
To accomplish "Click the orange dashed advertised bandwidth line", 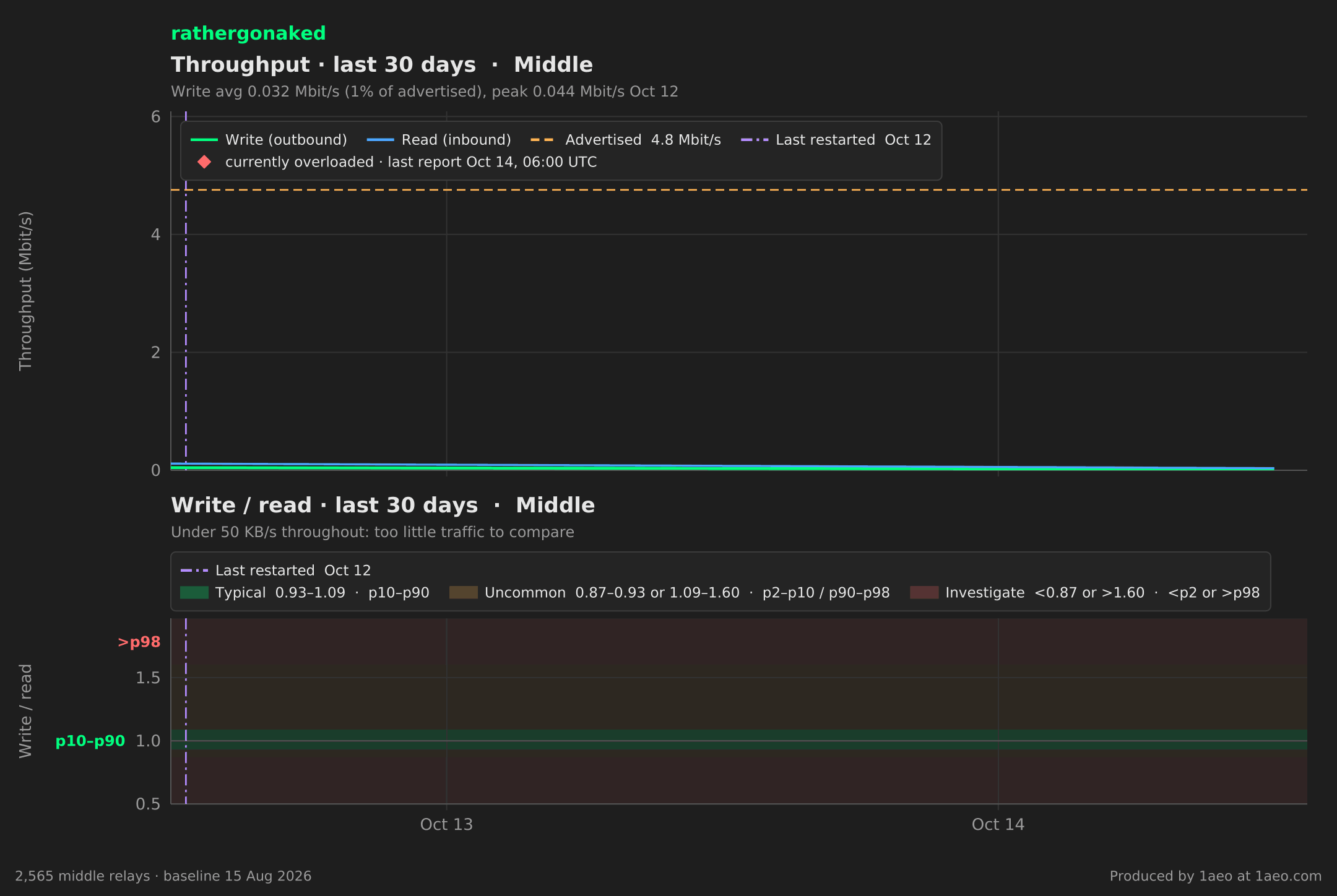I will point(739,190).
